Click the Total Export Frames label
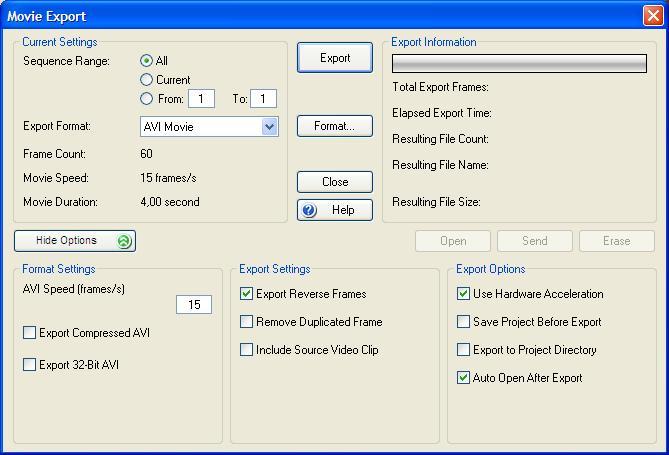The width and height of the screenshot is (669, 455). tap(440, 87)
